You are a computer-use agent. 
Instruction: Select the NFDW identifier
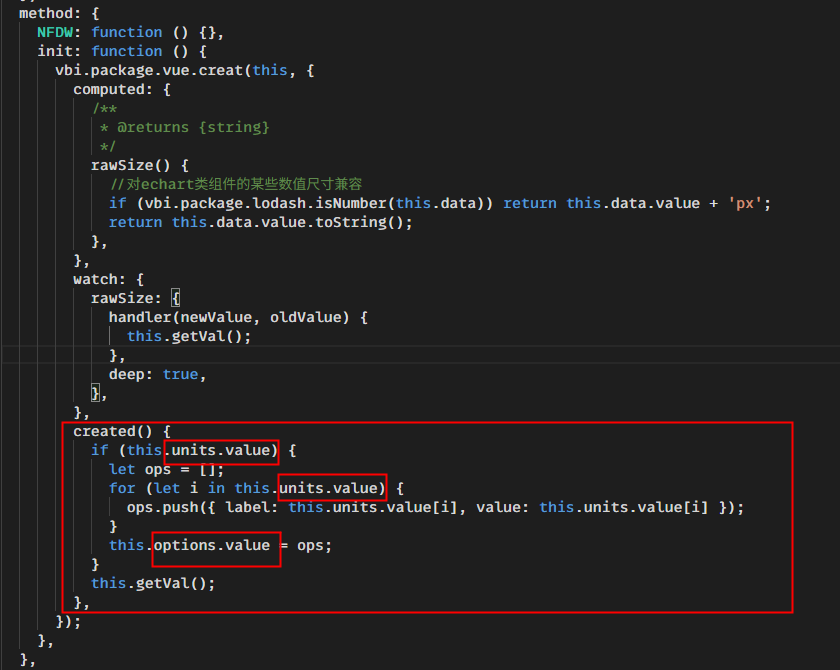pyautogui.click(x=55, y=32)
